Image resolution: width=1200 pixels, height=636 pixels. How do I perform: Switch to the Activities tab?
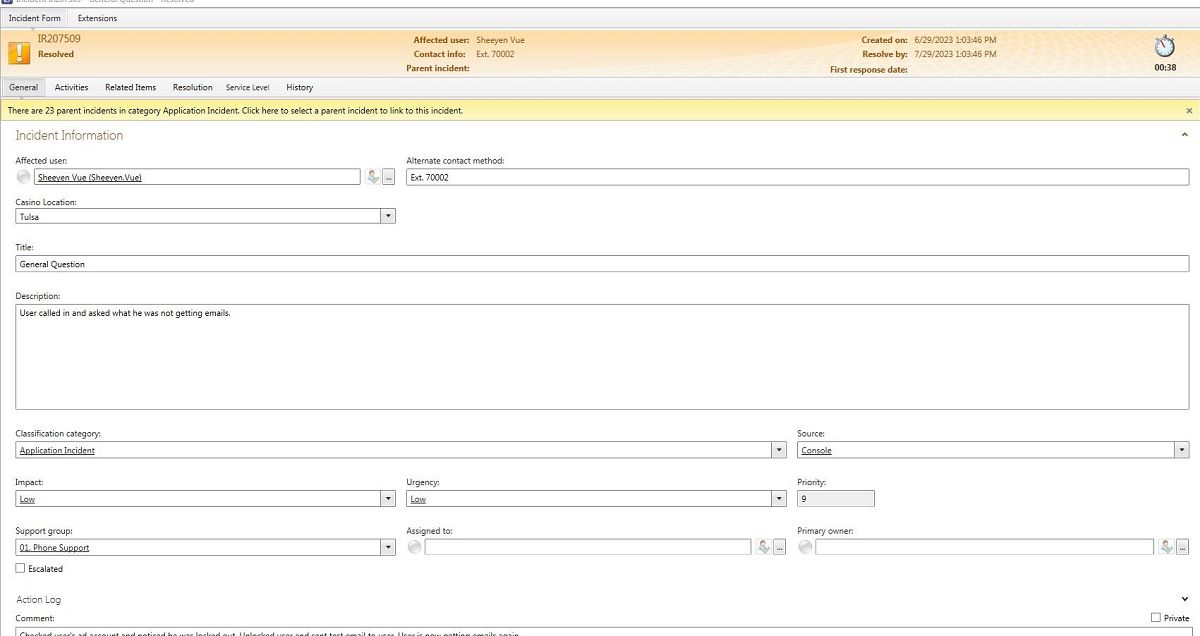tap(71, 88)
